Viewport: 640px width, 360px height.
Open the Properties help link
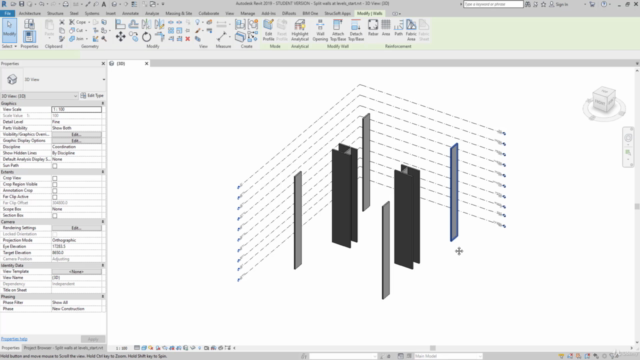pyautogui.click(x=14, y=339)
